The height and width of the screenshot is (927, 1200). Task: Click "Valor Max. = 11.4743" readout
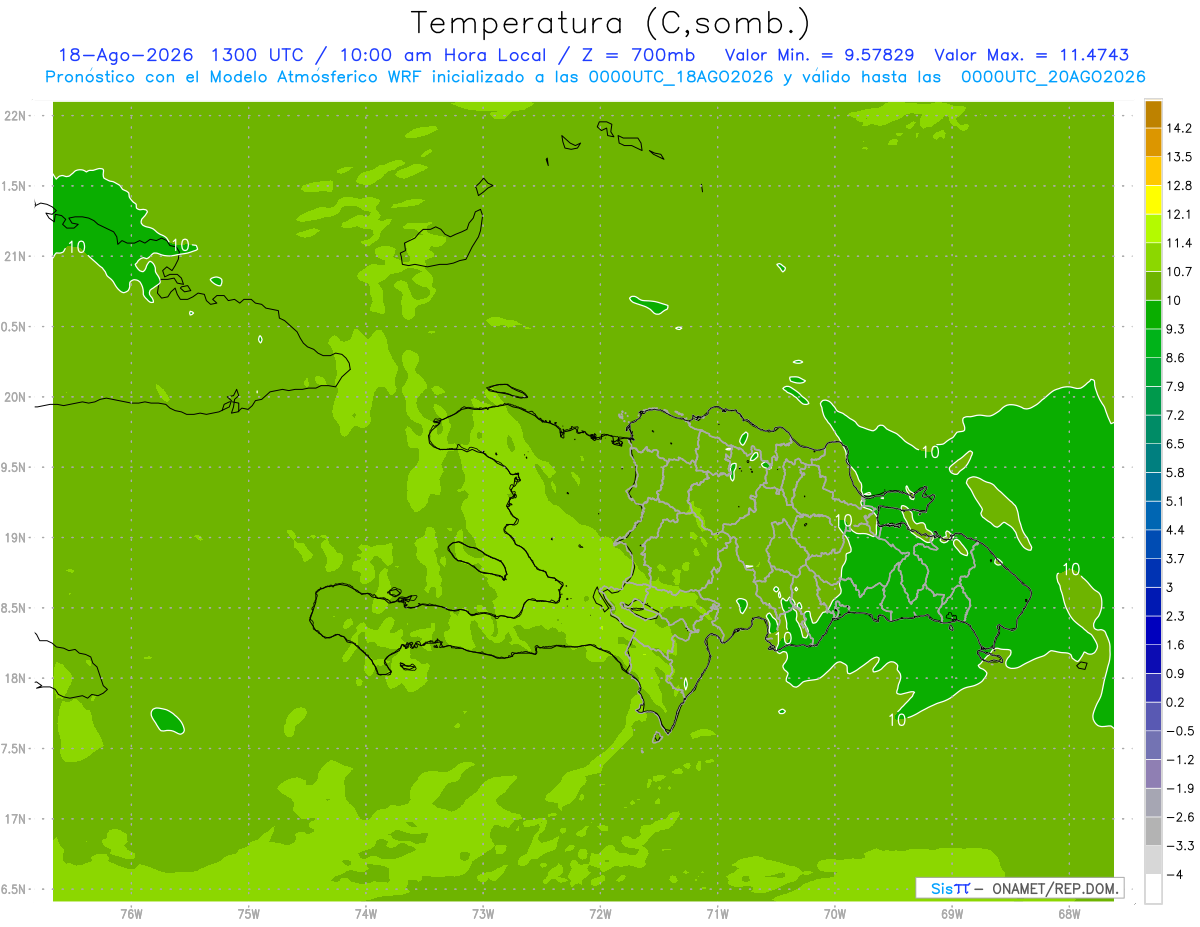point(1031,55)
